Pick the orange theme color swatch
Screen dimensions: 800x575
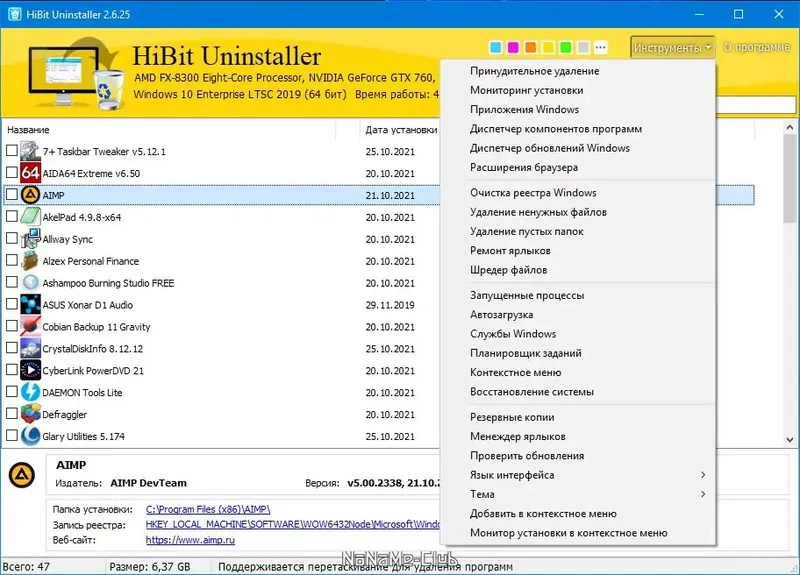coord(531,47)
